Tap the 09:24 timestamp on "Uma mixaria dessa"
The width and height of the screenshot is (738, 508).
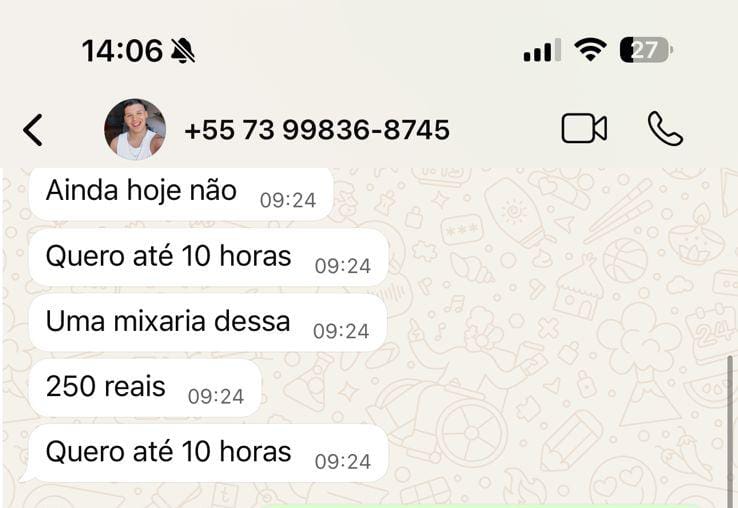click(341, 331)
